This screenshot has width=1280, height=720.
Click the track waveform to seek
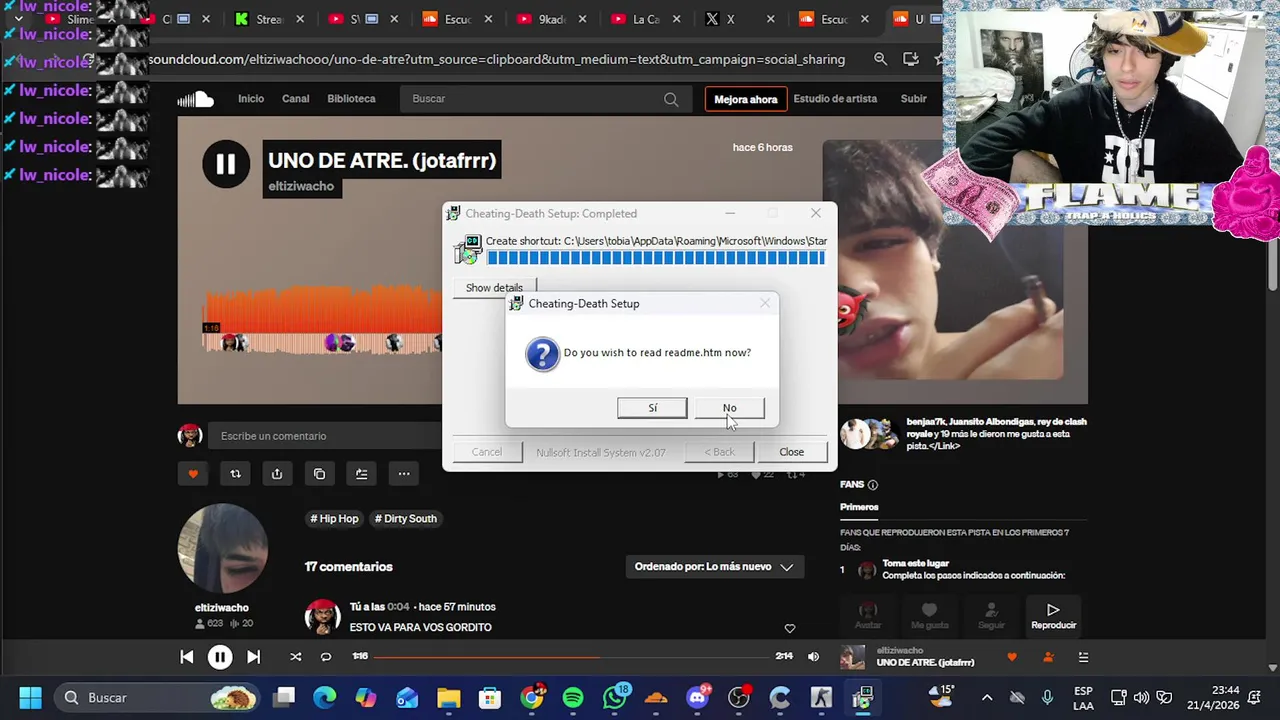tap(322, 320)
